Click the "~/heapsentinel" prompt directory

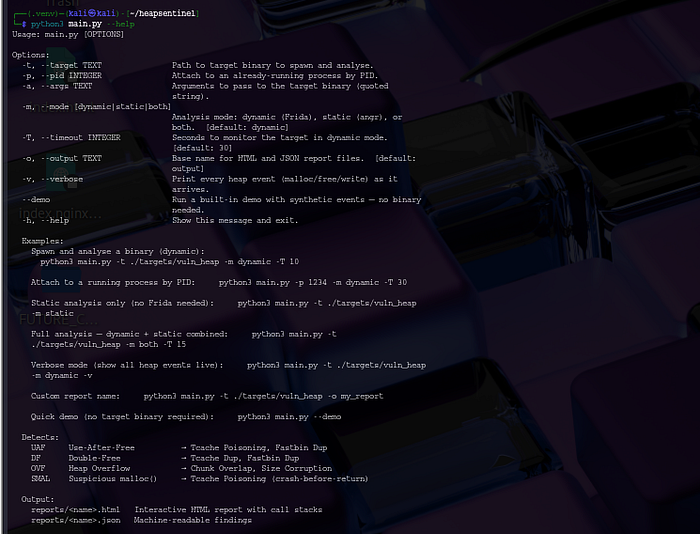coord(162,13)
